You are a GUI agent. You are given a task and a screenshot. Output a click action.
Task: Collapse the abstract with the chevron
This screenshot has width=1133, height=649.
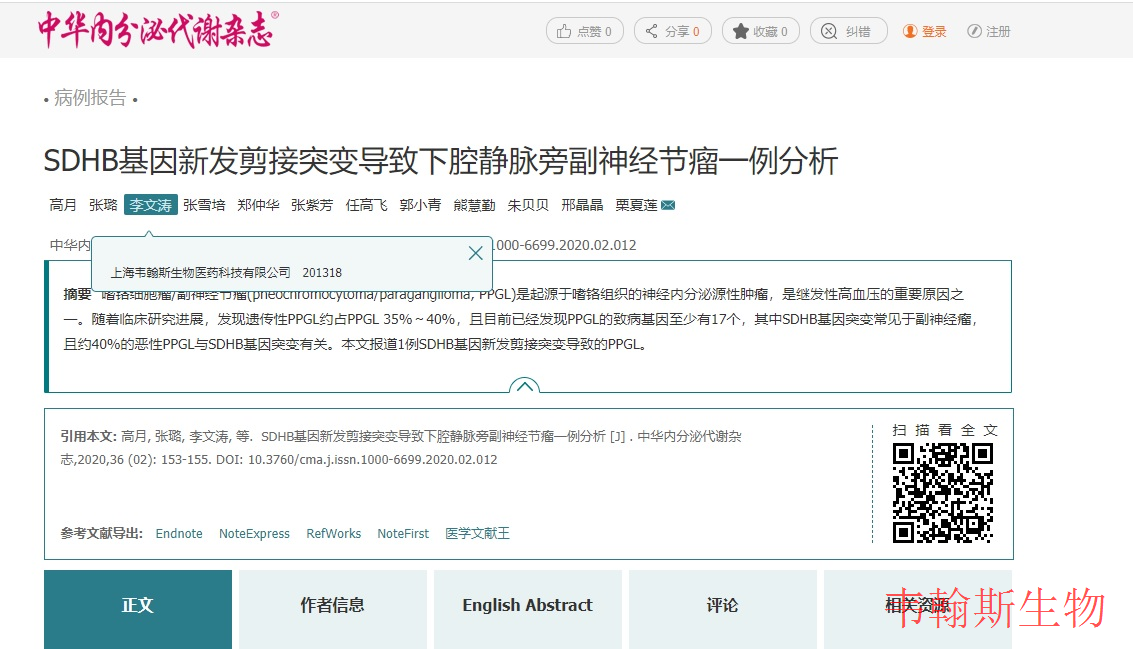[525, 386]
